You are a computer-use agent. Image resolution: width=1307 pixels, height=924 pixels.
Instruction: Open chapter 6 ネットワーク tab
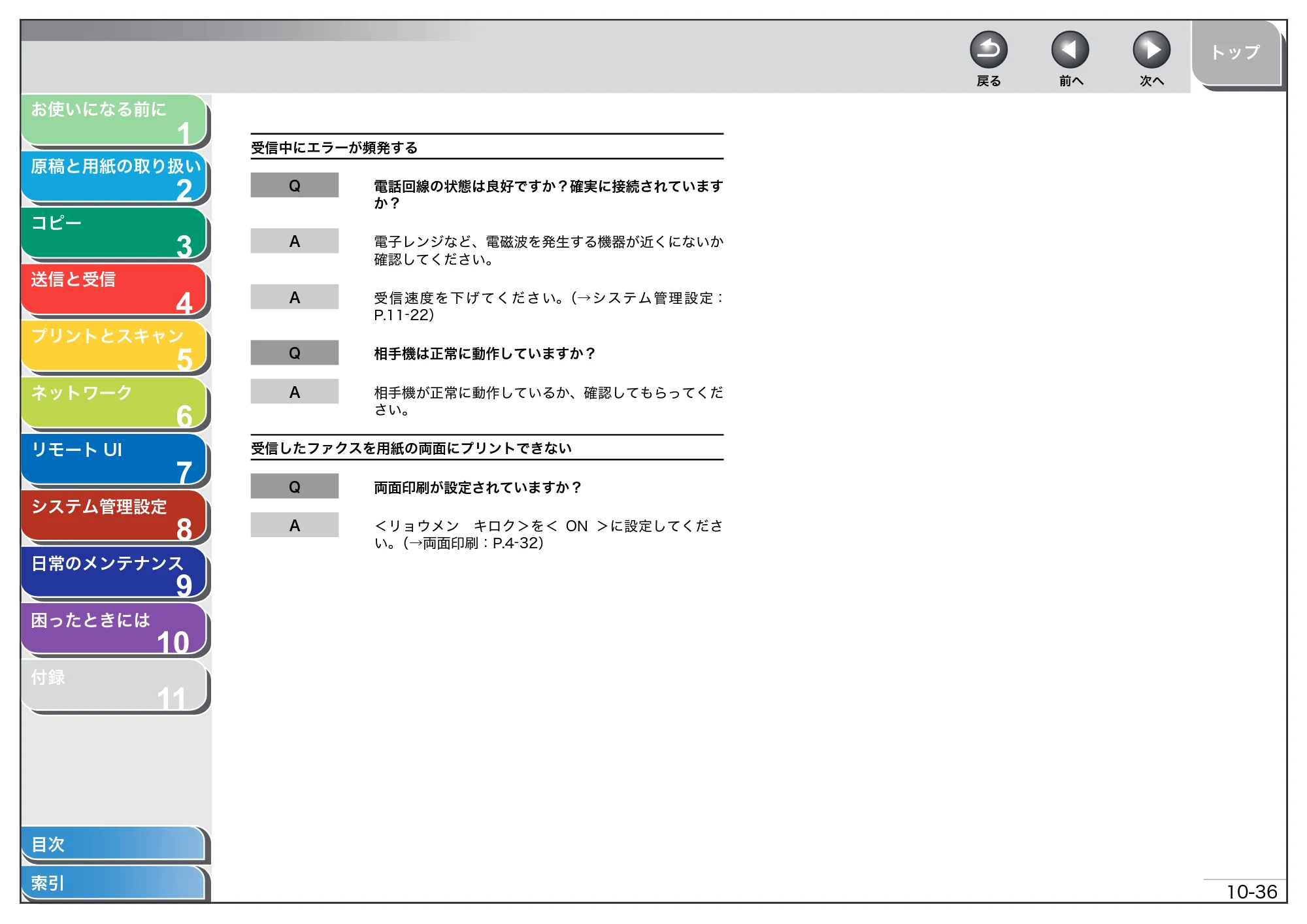click(114, 403)
